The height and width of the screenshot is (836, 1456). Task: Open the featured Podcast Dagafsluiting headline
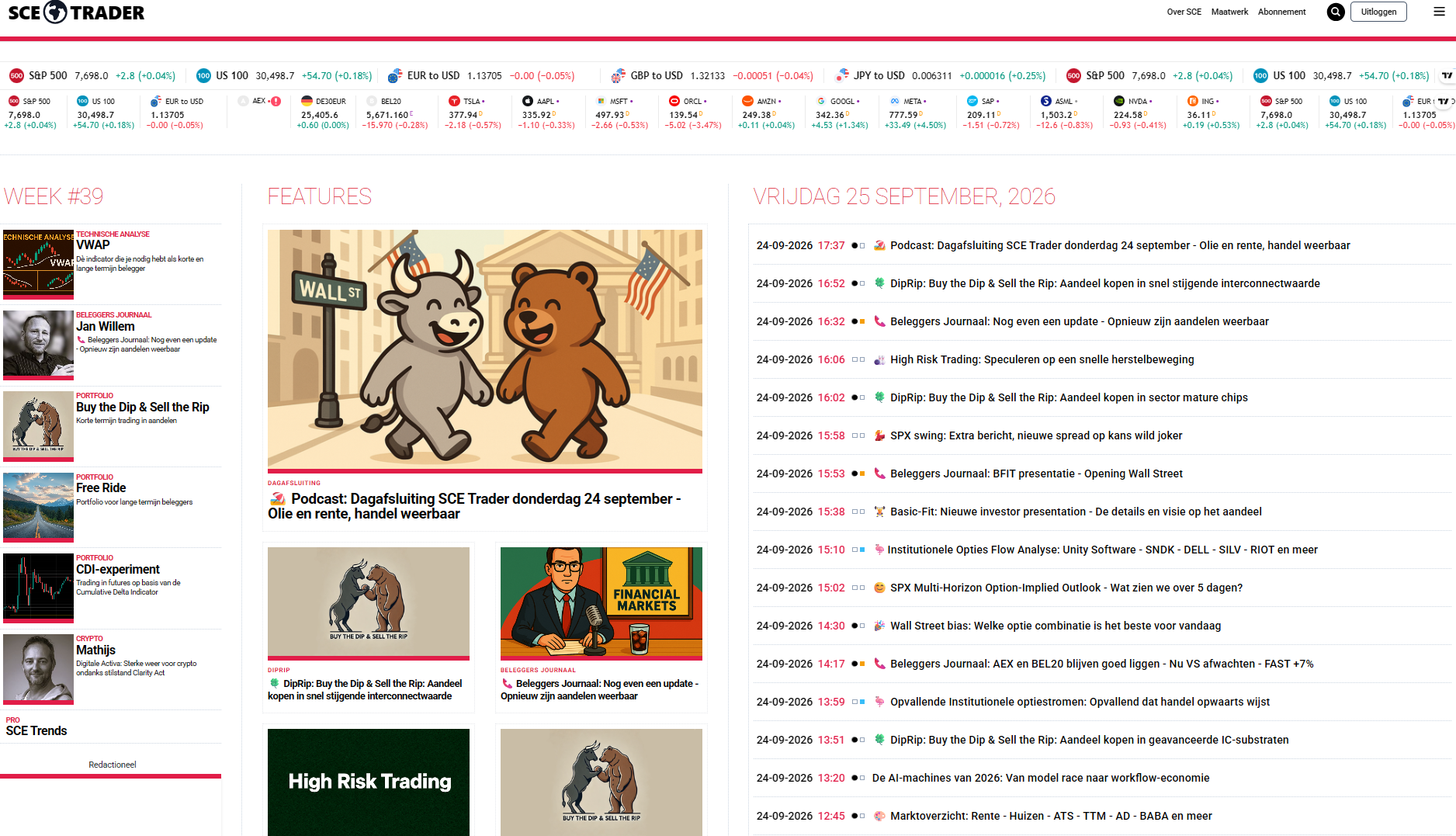click(474, 506)
